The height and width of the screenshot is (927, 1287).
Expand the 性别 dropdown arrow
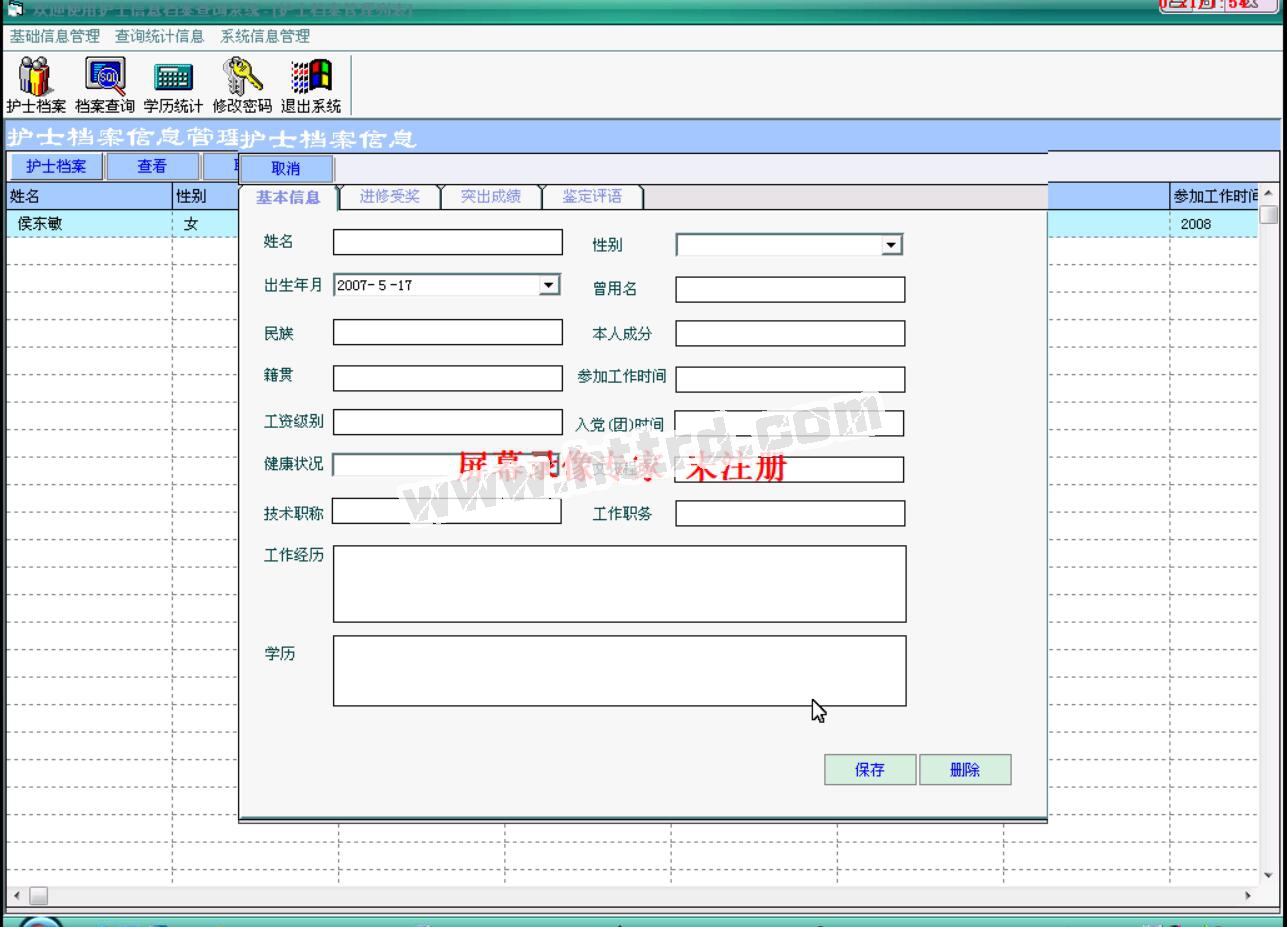[x=891, y=245]
